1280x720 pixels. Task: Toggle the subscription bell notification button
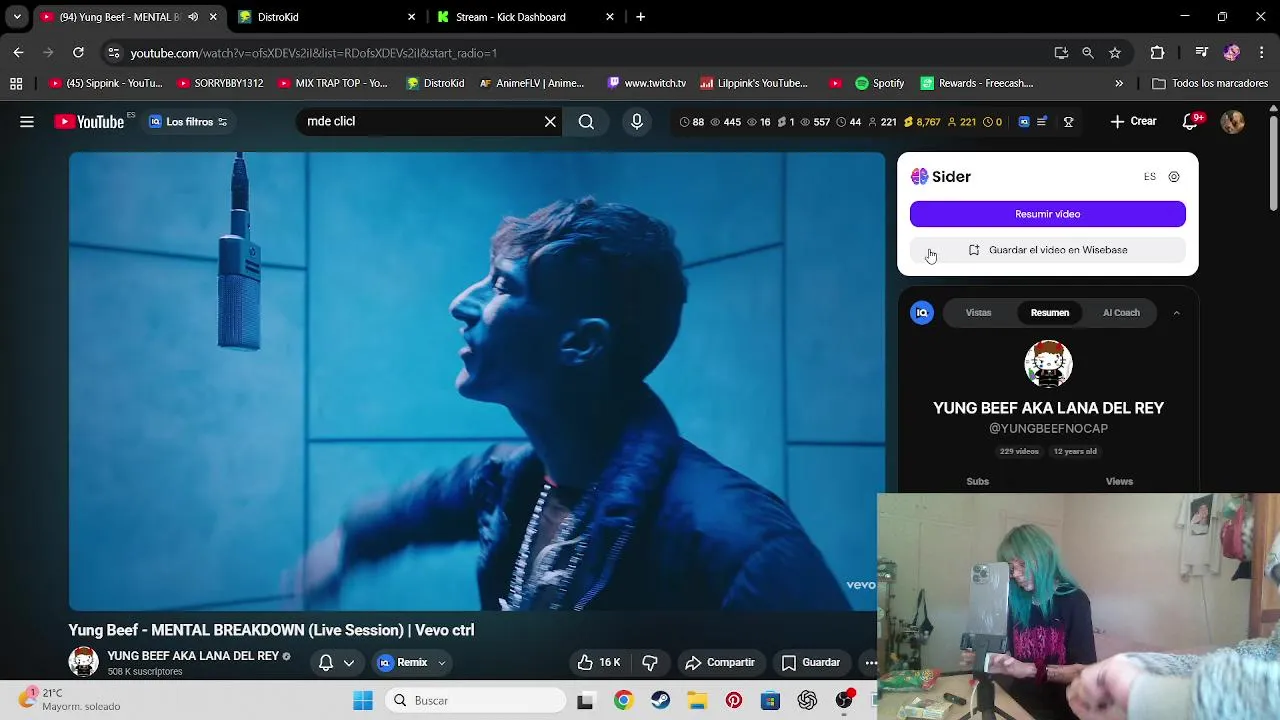point(325,662)
